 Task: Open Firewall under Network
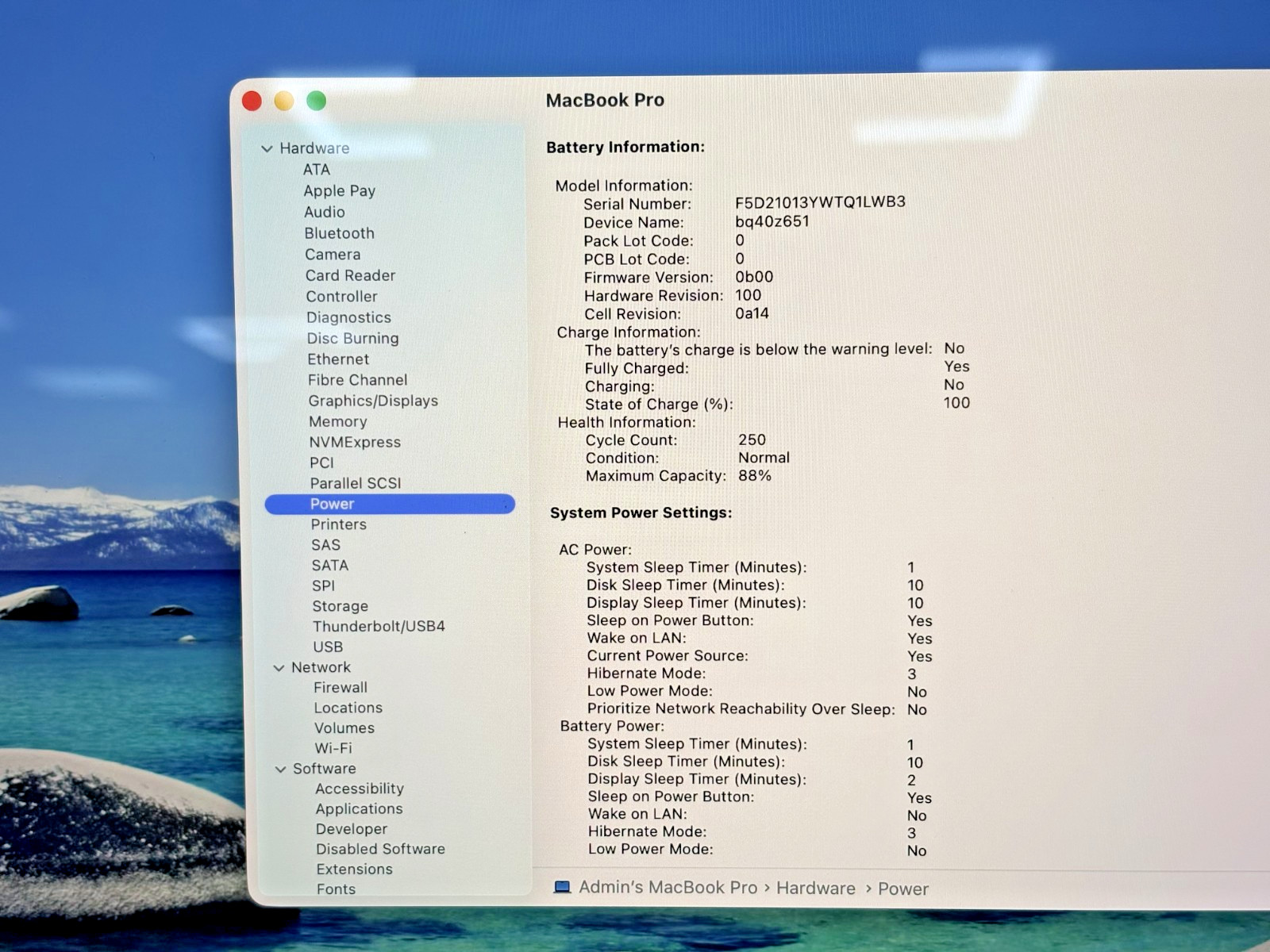341,687
